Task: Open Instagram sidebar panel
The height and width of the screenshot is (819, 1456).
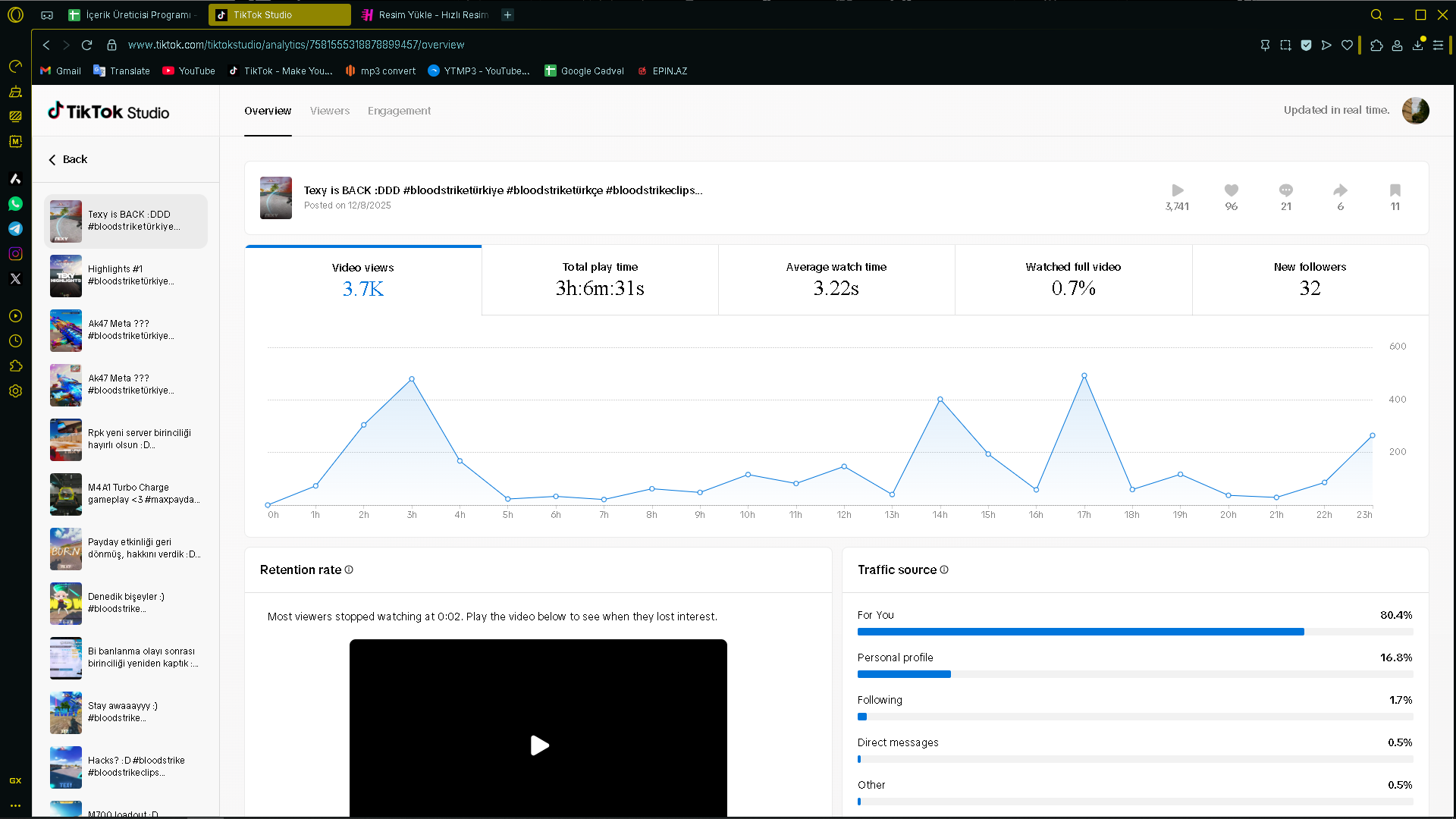Action: click(15, 254)
